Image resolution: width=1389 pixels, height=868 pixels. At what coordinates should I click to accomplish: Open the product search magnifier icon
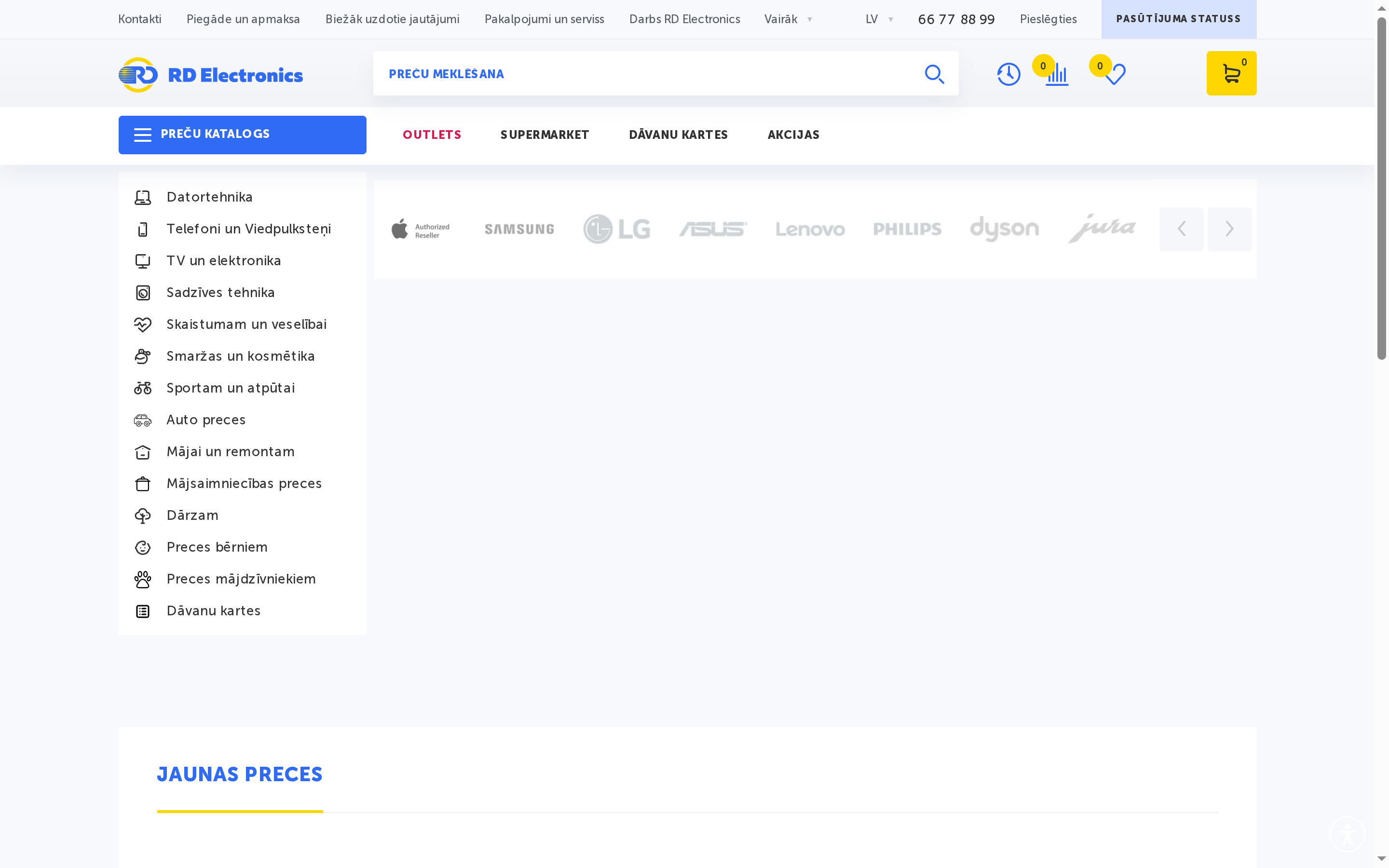(x=934, y=74)
